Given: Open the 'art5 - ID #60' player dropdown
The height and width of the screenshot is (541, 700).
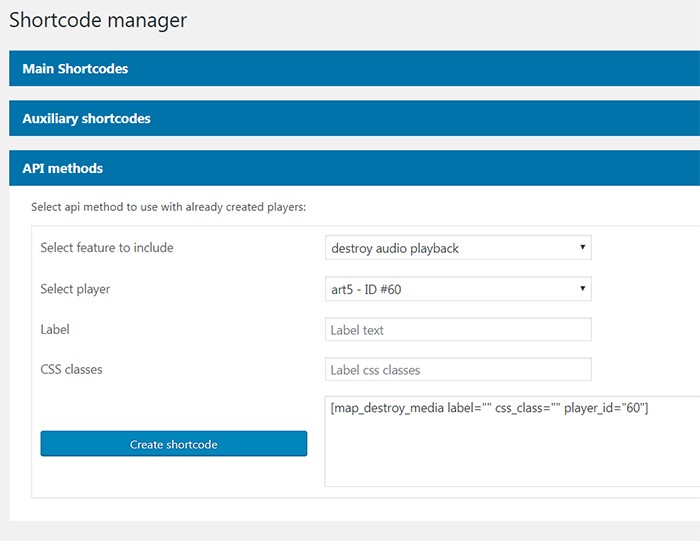Looking at the screenshot, I should click(457, 290).
